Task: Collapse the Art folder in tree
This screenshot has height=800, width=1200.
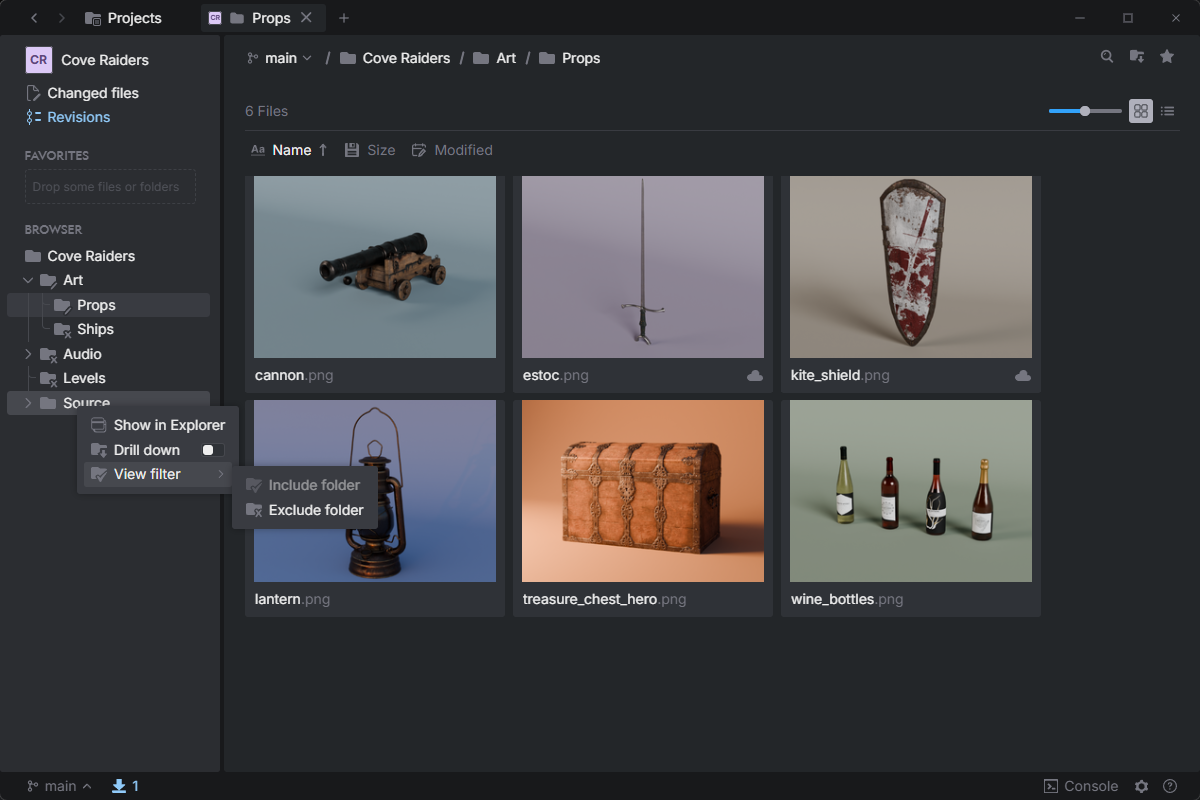Action: pyautogui.click(x=28, y=281)
